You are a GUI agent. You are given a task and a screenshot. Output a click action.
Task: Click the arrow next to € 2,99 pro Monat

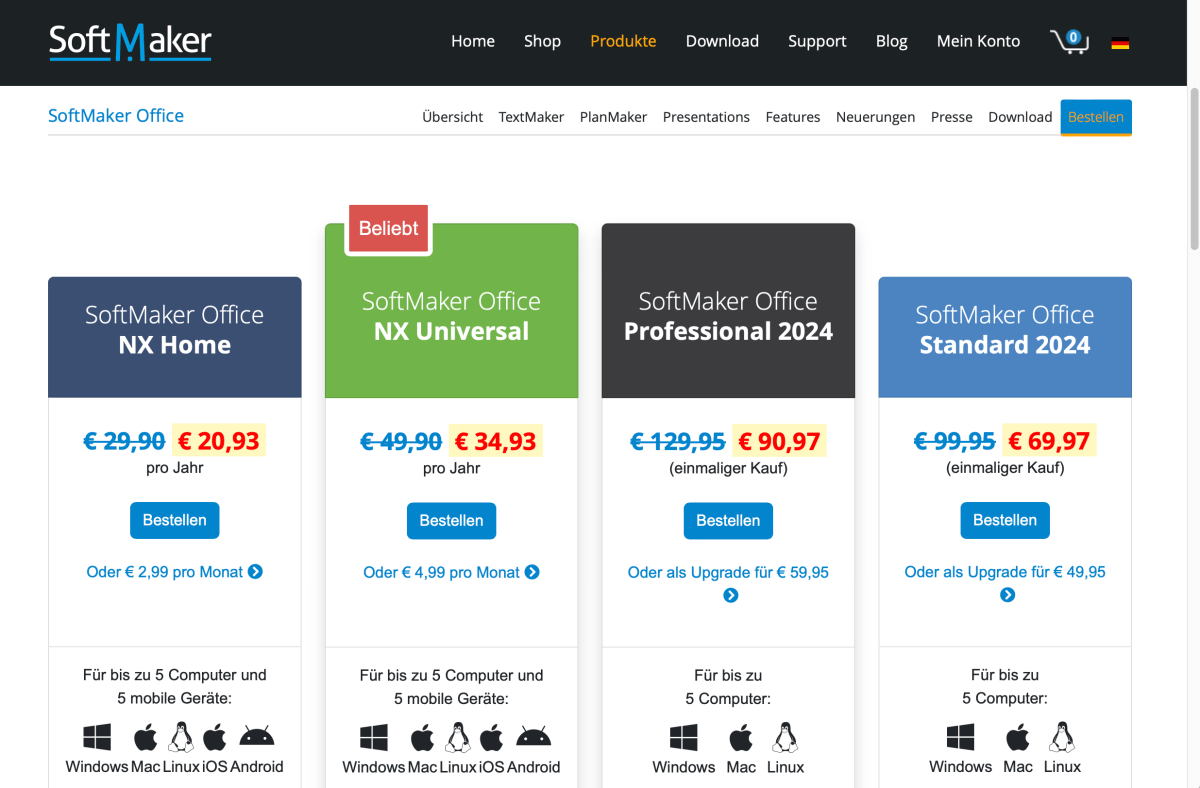point(255,572)
